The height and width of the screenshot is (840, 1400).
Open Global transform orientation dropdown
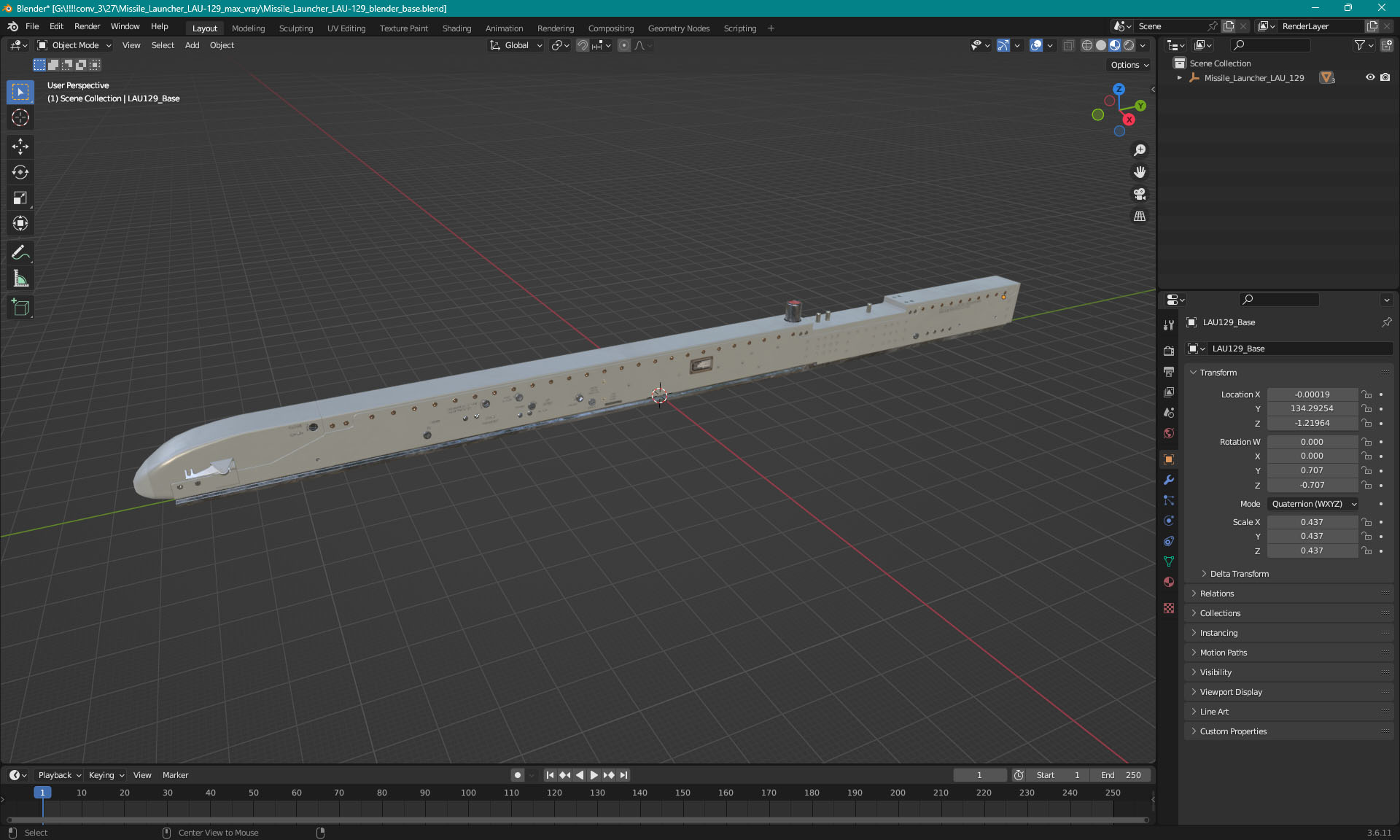point(516,45)
